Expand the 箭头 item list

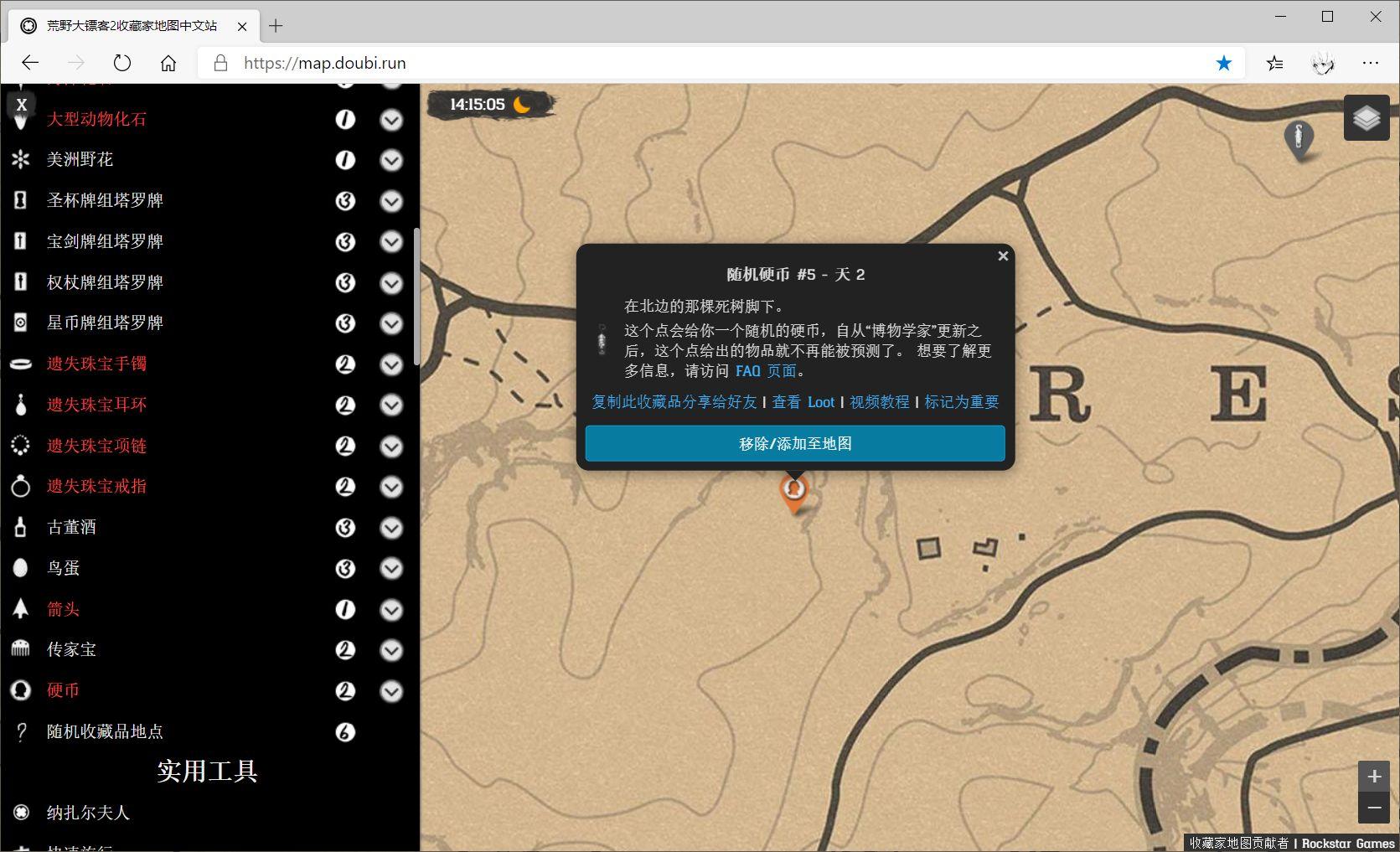pos(391,610)
